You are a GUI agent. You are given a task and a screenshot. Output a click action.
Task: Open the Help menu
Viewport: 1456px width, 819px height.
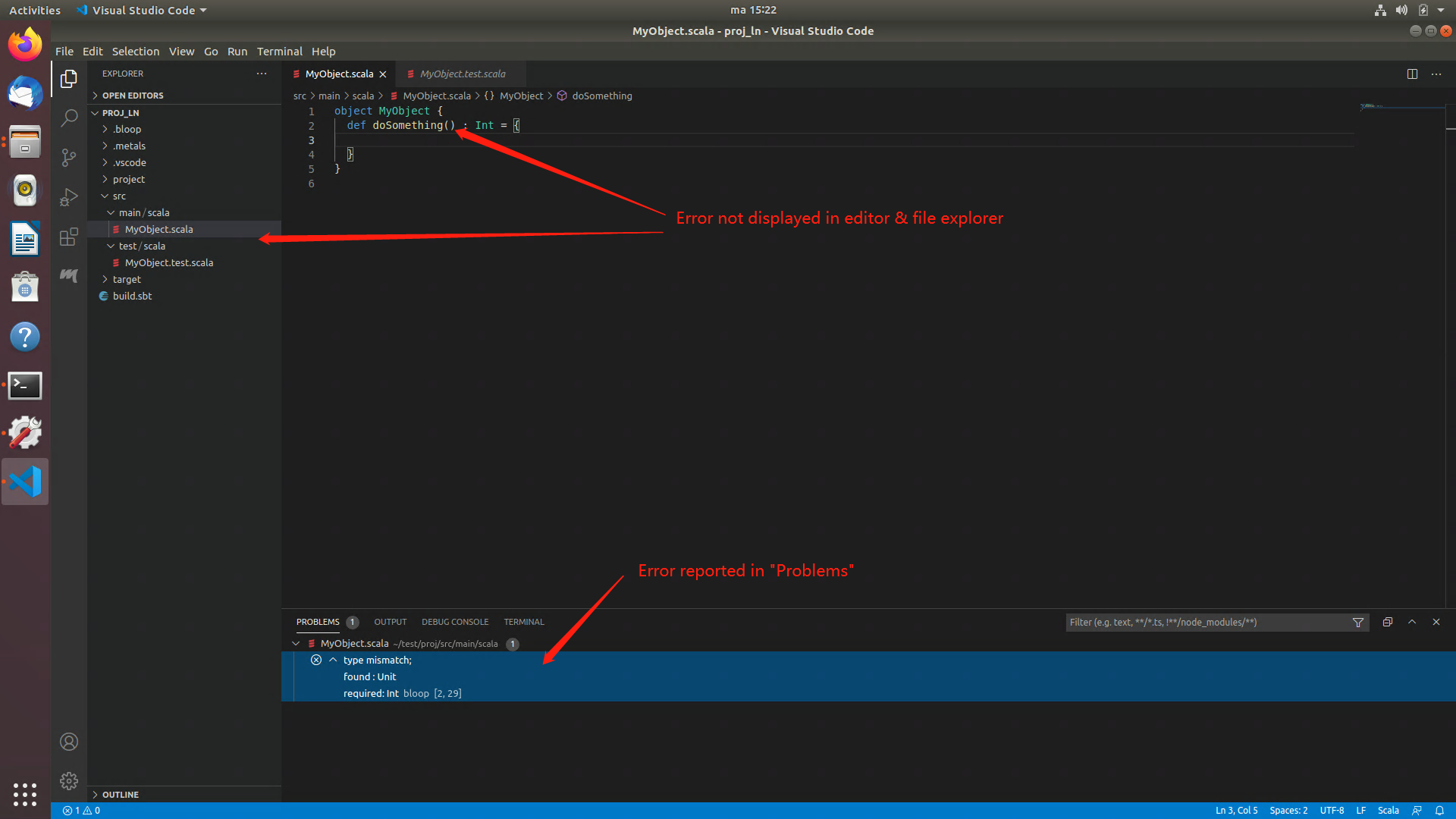(x=323, y=52)
